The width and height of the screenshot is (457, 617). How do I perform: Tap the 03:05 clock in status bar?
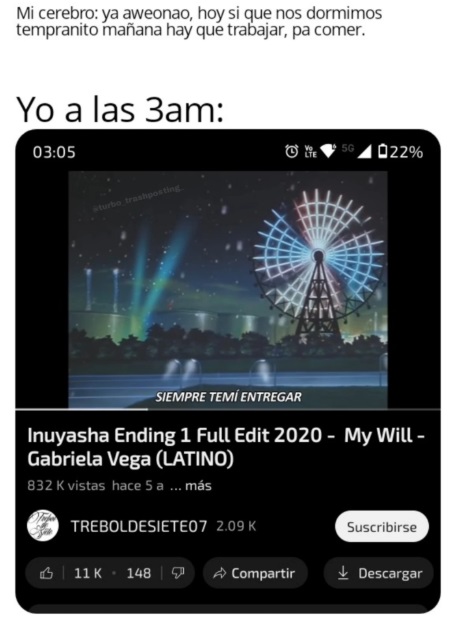point(54,152)
